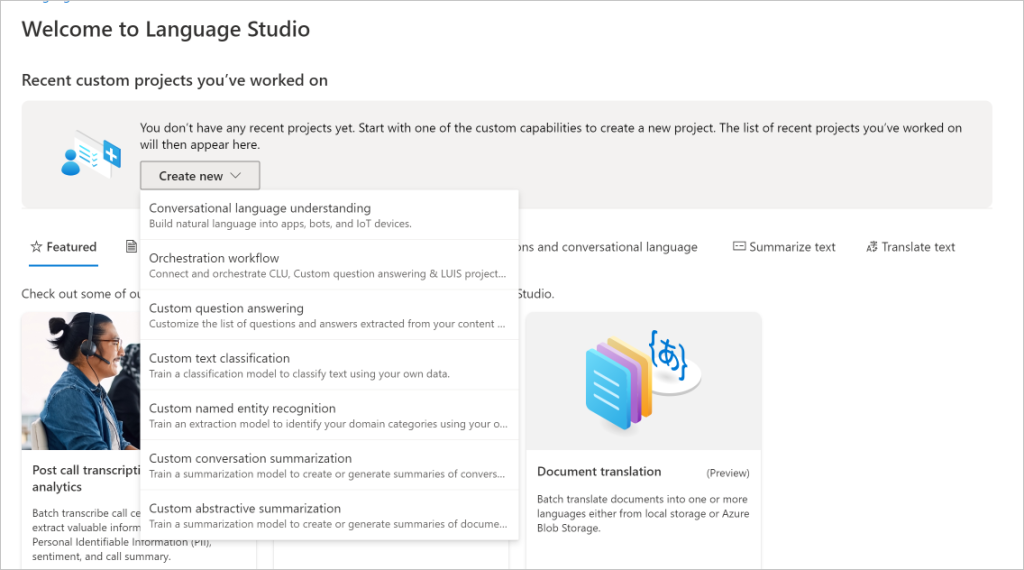The image size is (1024, 570).
Task: Choose Custom named entity recognition
Action: 329,415
